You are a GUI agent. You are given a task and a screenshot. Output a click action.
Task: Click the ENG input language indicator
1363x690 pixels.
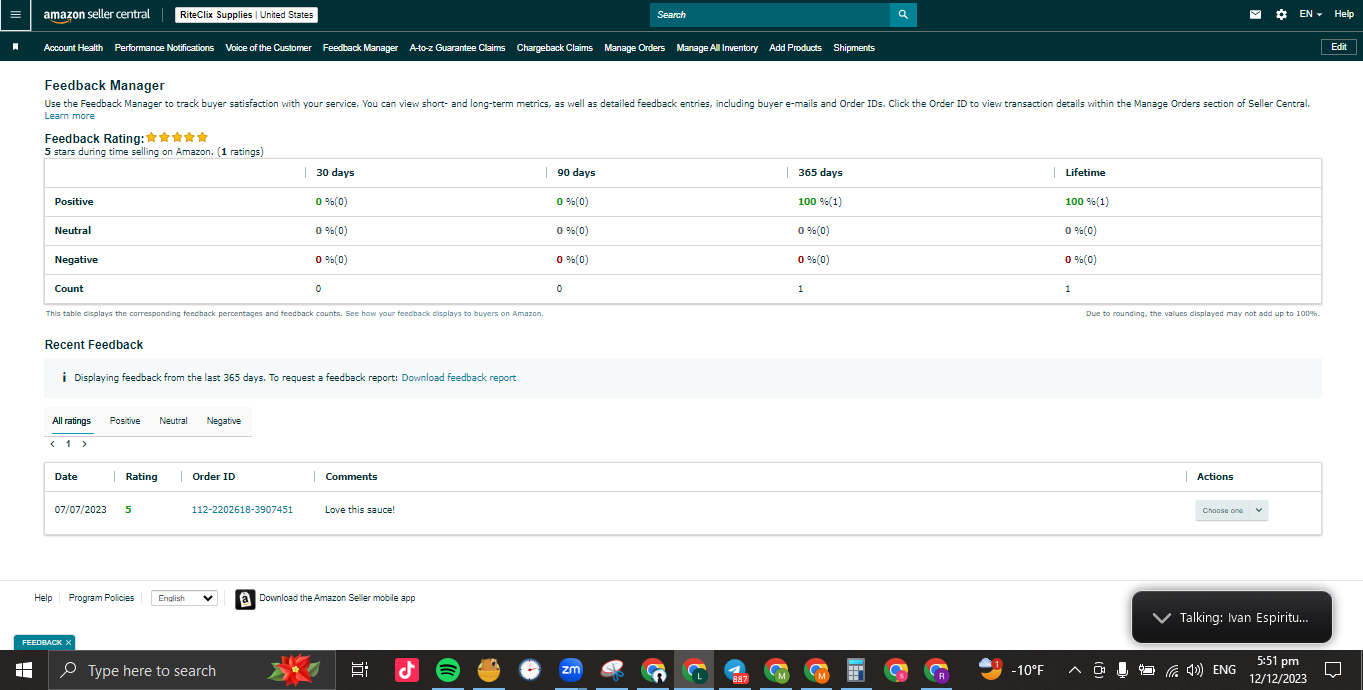pos(1224,670)
